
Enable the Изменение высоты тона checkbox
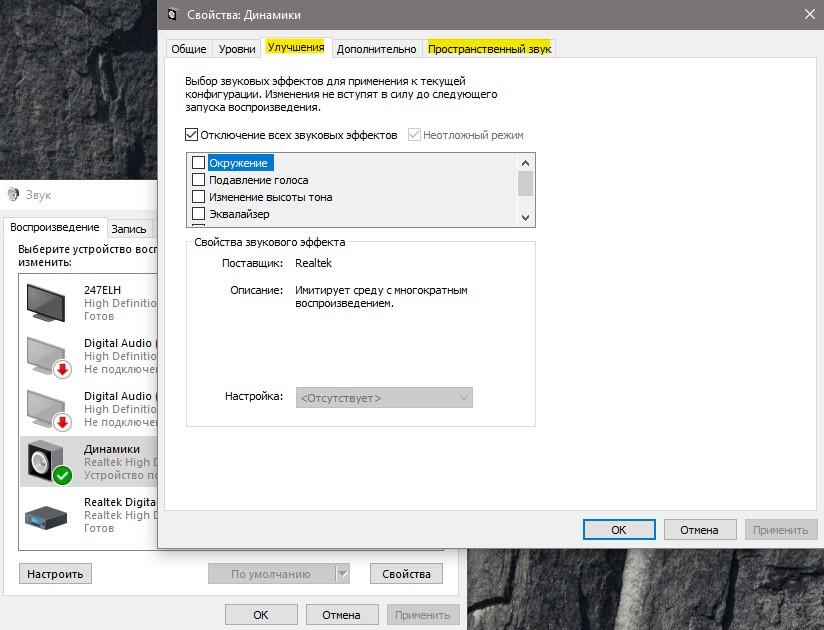click(198, 197)
